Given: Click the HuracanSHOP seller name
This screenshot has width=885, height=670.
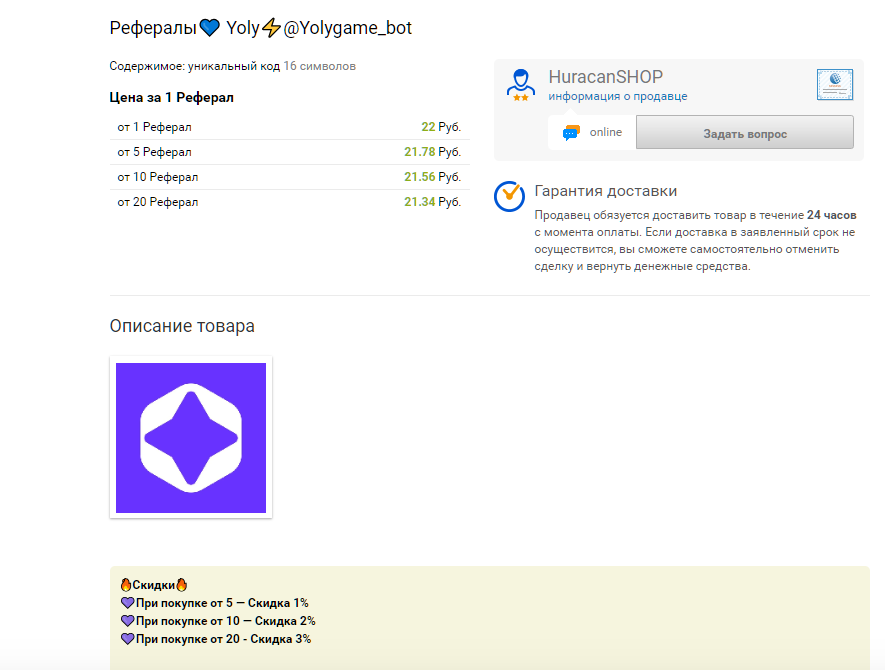Looking at the screenshot, I should pyautogui.click(x=606, y=77).
